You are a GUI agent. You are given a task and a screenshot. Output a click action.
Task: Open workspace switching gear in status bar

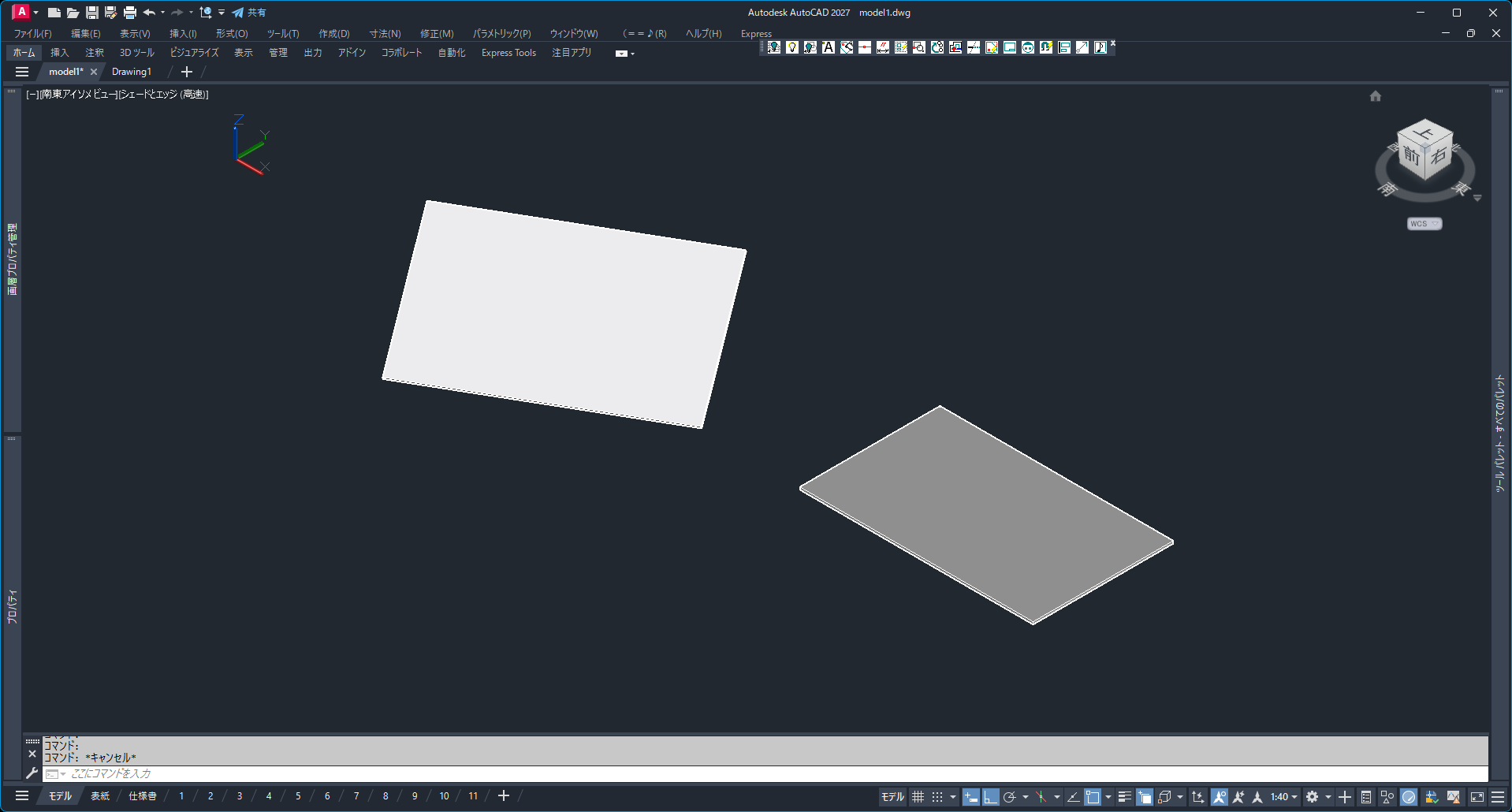[x=1312, y=797]
